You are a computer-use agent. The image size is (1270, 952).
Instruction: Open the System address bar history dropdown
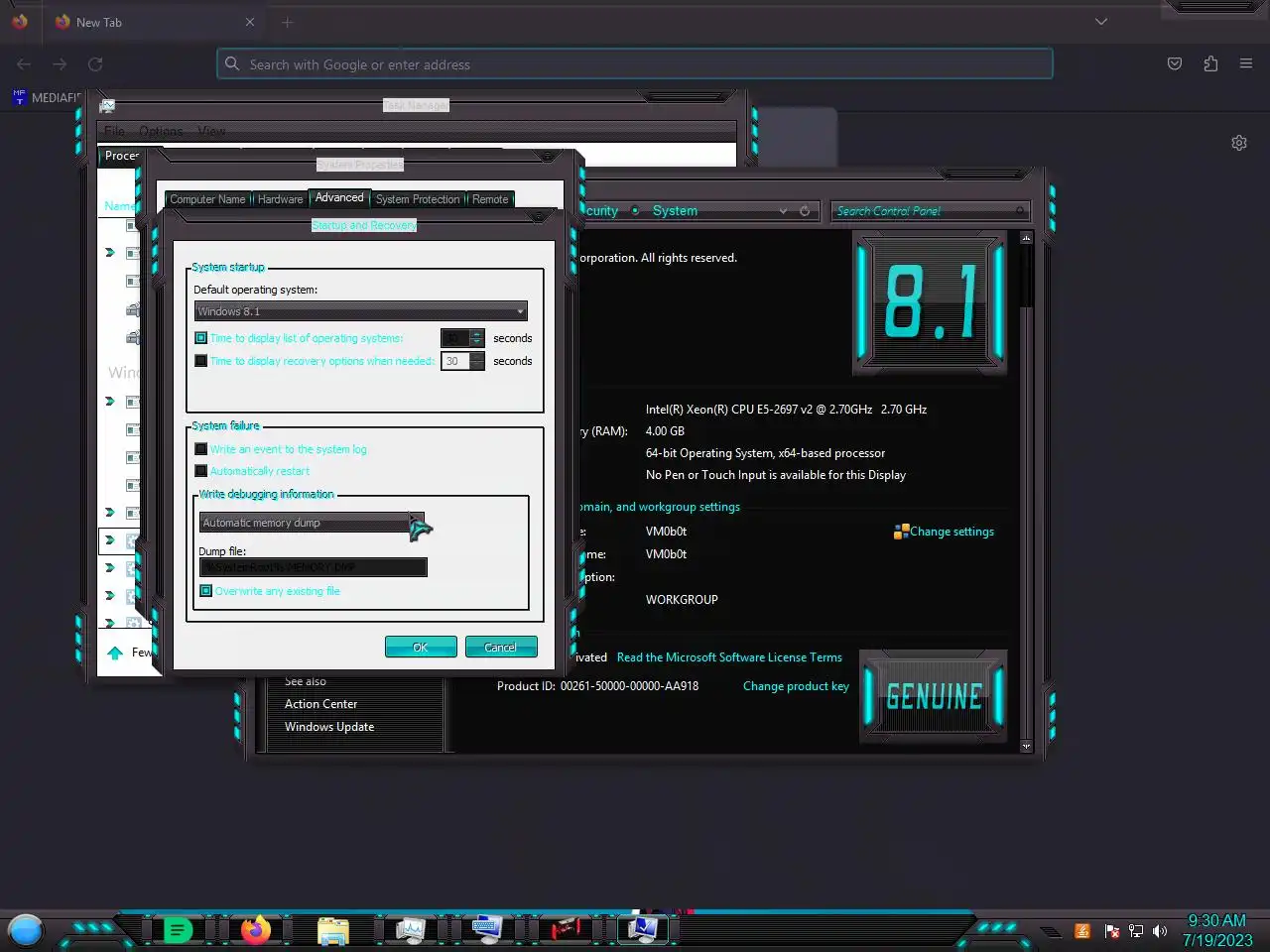pyautogui.click(x=783, y=211)
